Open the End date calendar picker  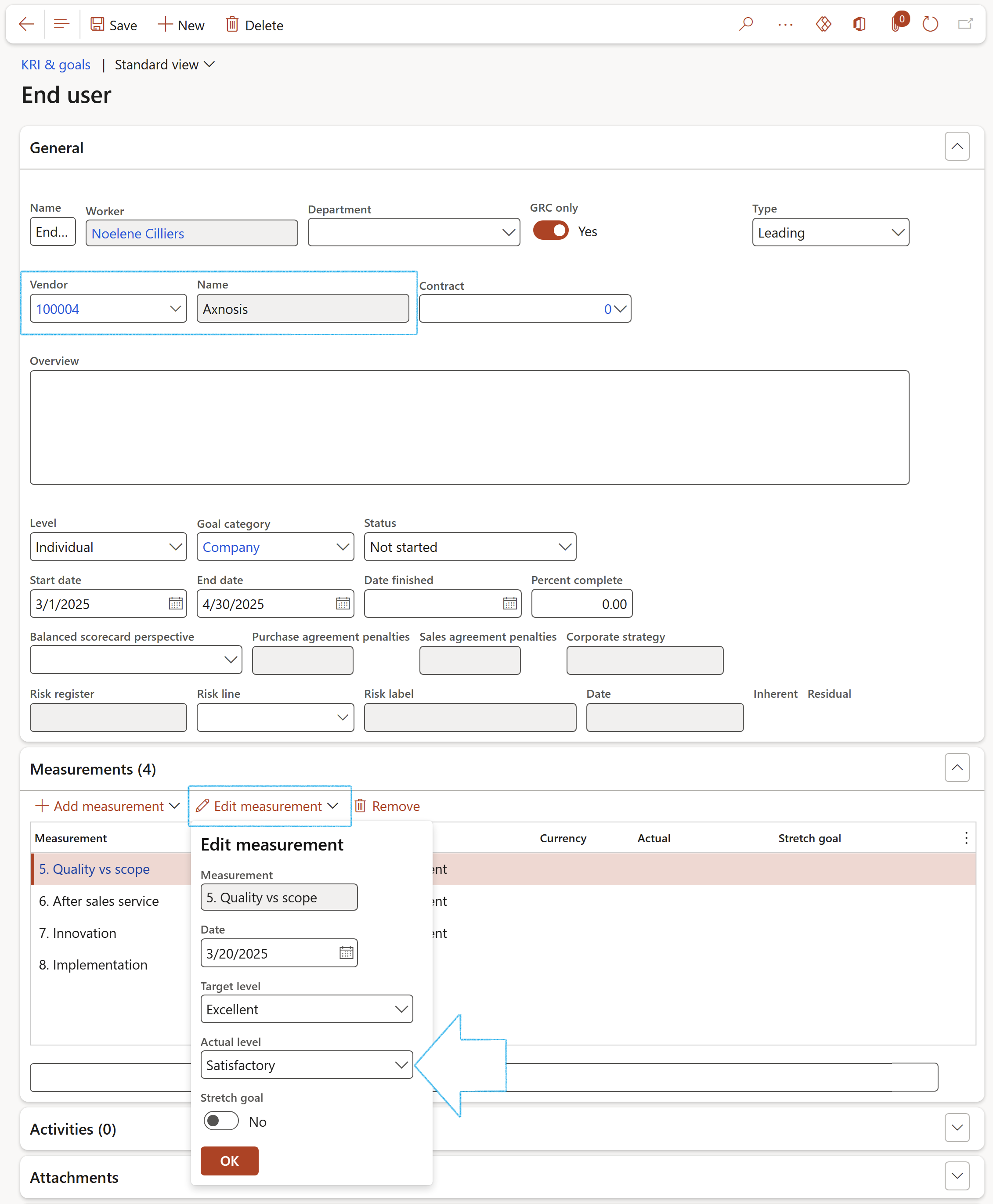coord(343,603)
